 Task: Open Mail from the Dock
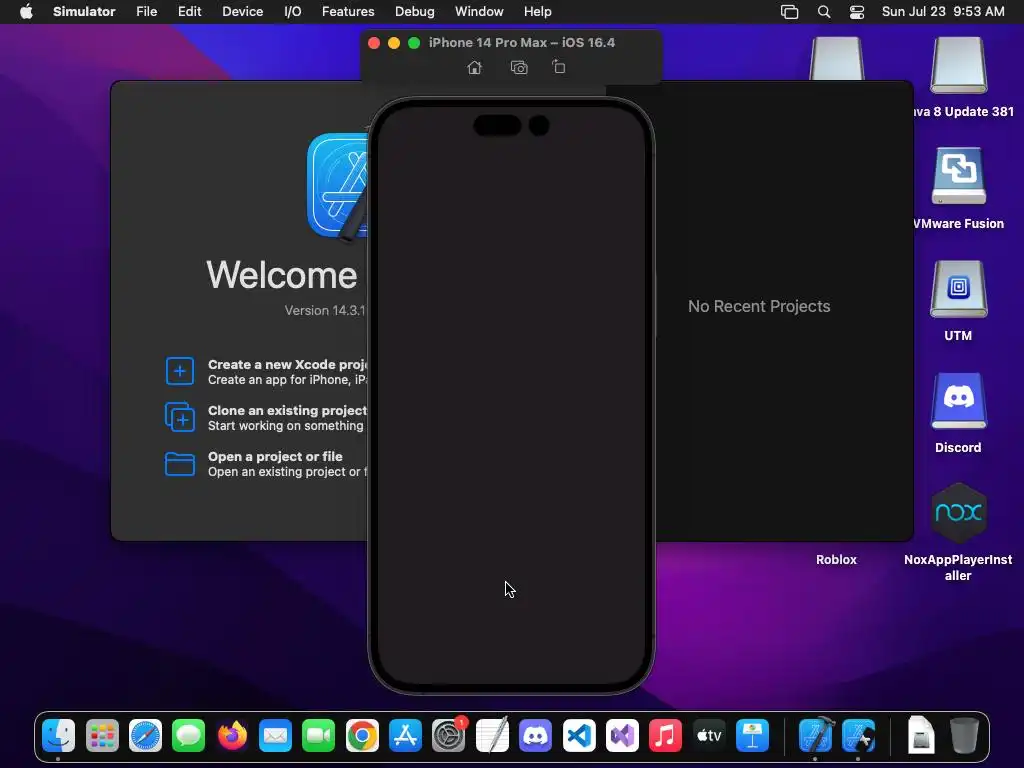click(x=276, y=736)
